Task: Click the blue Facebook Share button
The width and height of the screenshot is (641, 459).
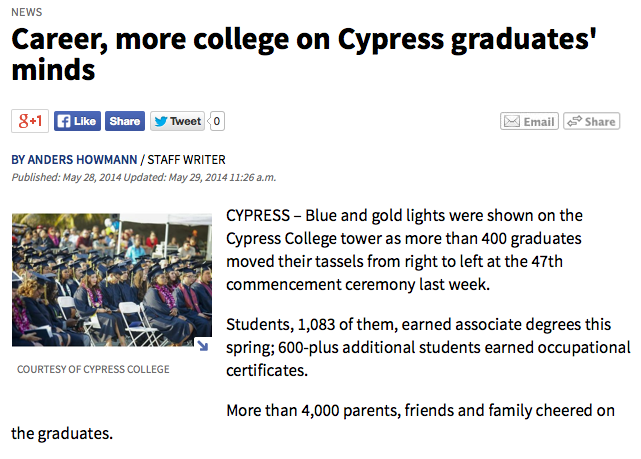Action: pos(125,121)
